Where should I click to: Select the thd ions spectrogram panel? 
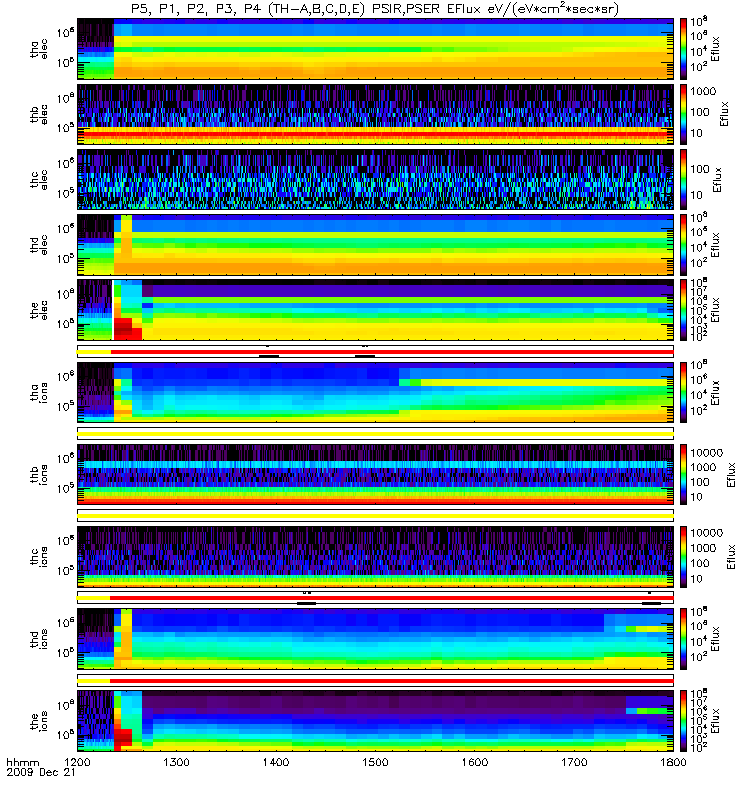pyautogui.click(x=376, y=639)
